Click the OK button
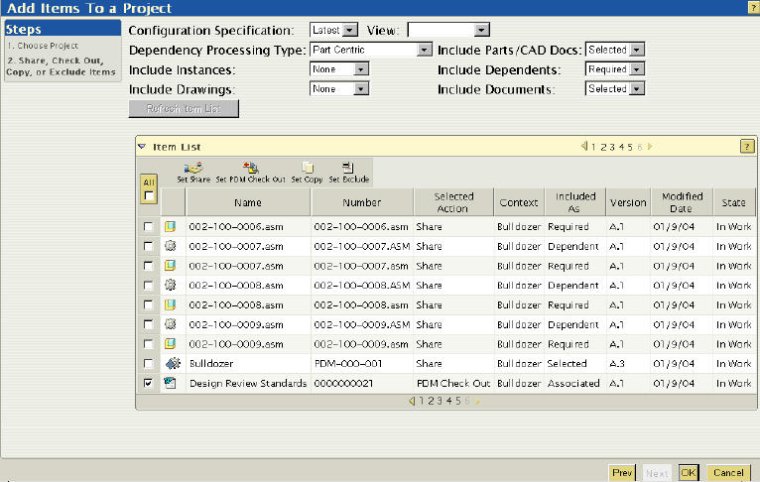The width and height of the screenshot is (760, 482). (688, 472)
